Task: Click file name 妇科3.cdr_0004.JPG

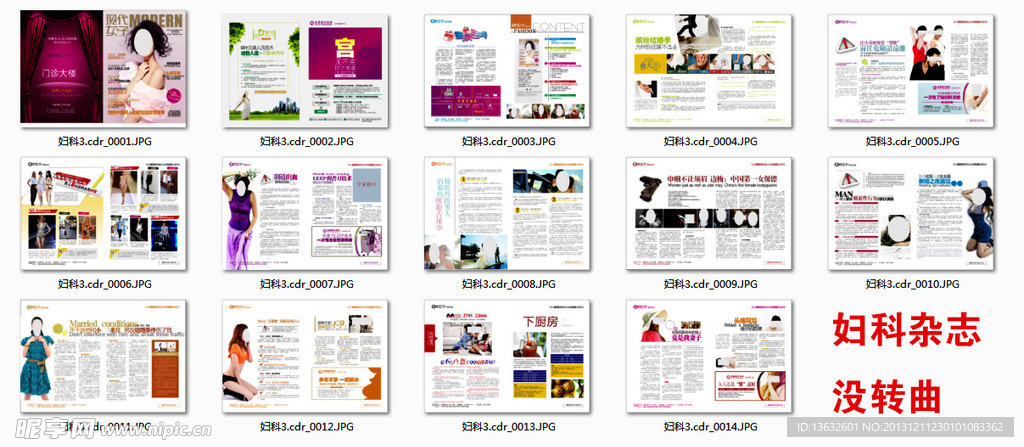Action: pyautogui.click(x=711, y=141)
